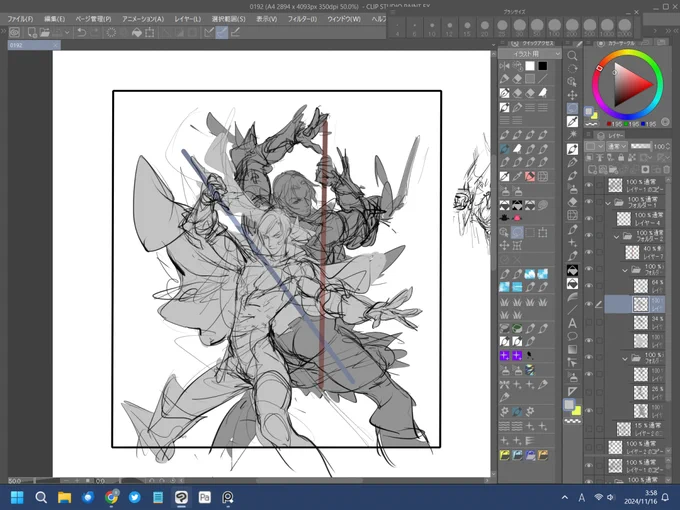The width and height of the screenshot is (680, 510).
Task: Select the Move layer tool
Action: pos(572,95)
